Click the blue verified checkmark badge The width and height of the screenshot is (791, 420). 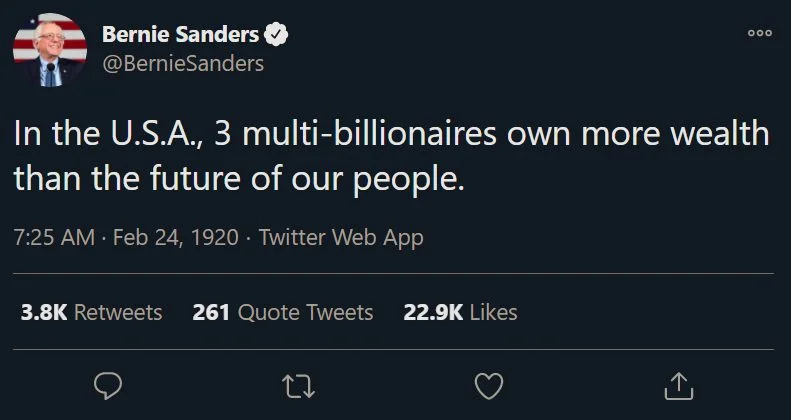point(277,36)
